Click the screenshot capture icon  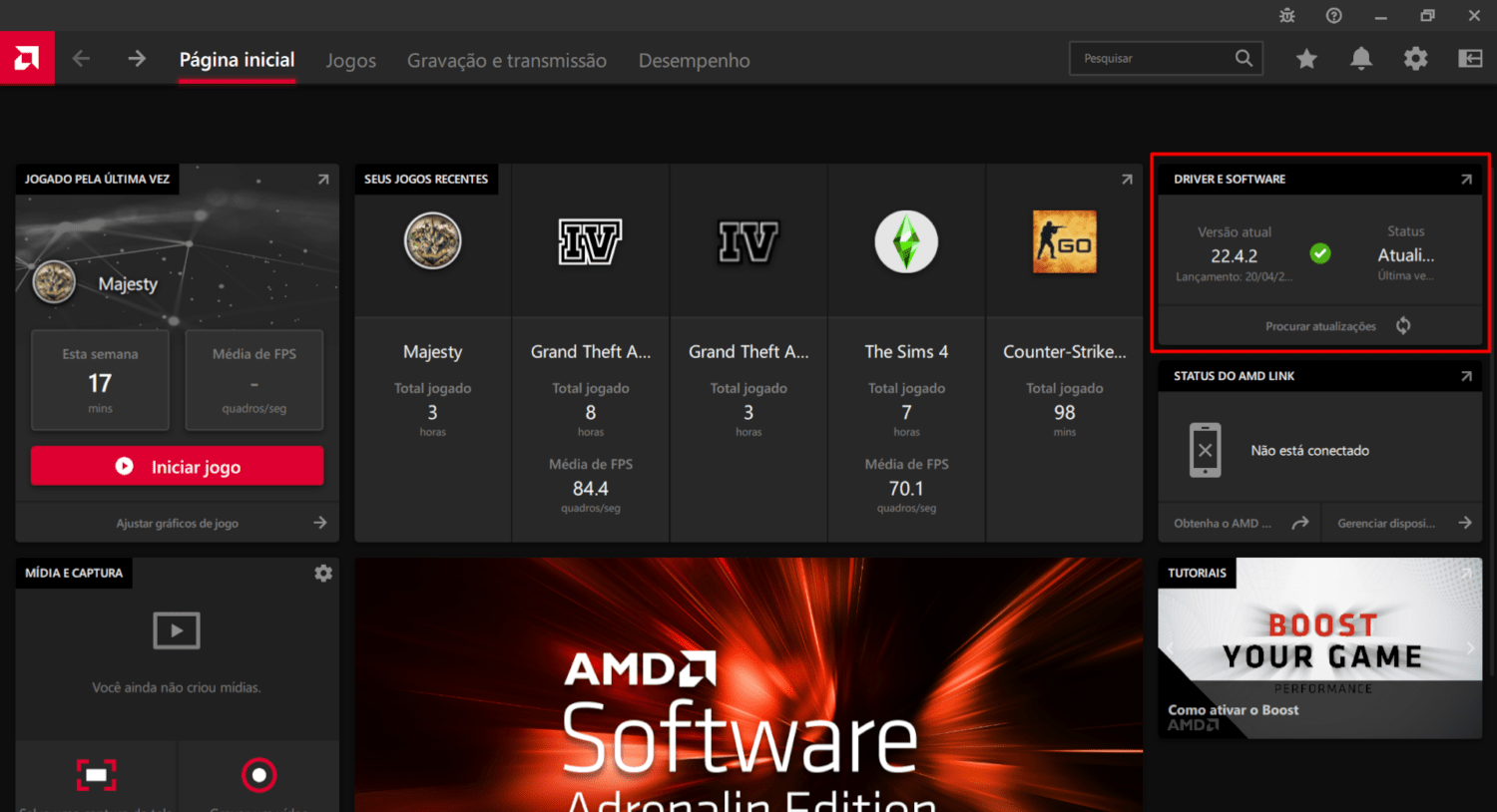click(x=97, y=775)
